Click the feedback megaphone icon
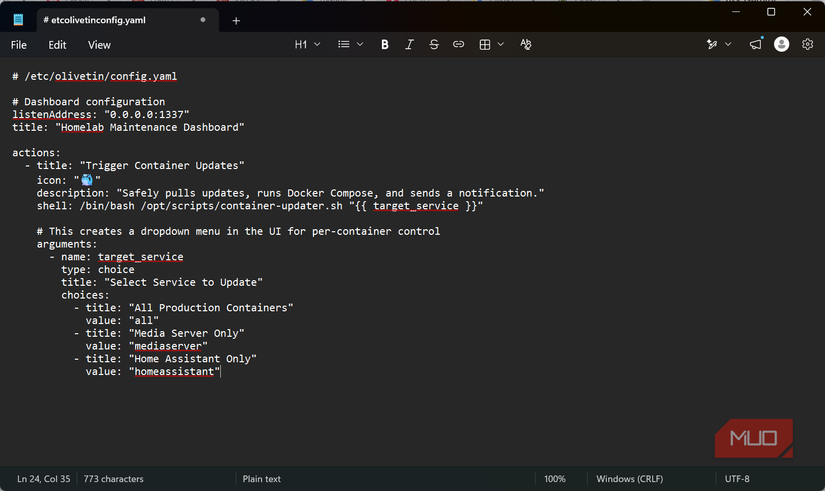The height and width of the screenshot is (491, 825). tap(756, 45)
